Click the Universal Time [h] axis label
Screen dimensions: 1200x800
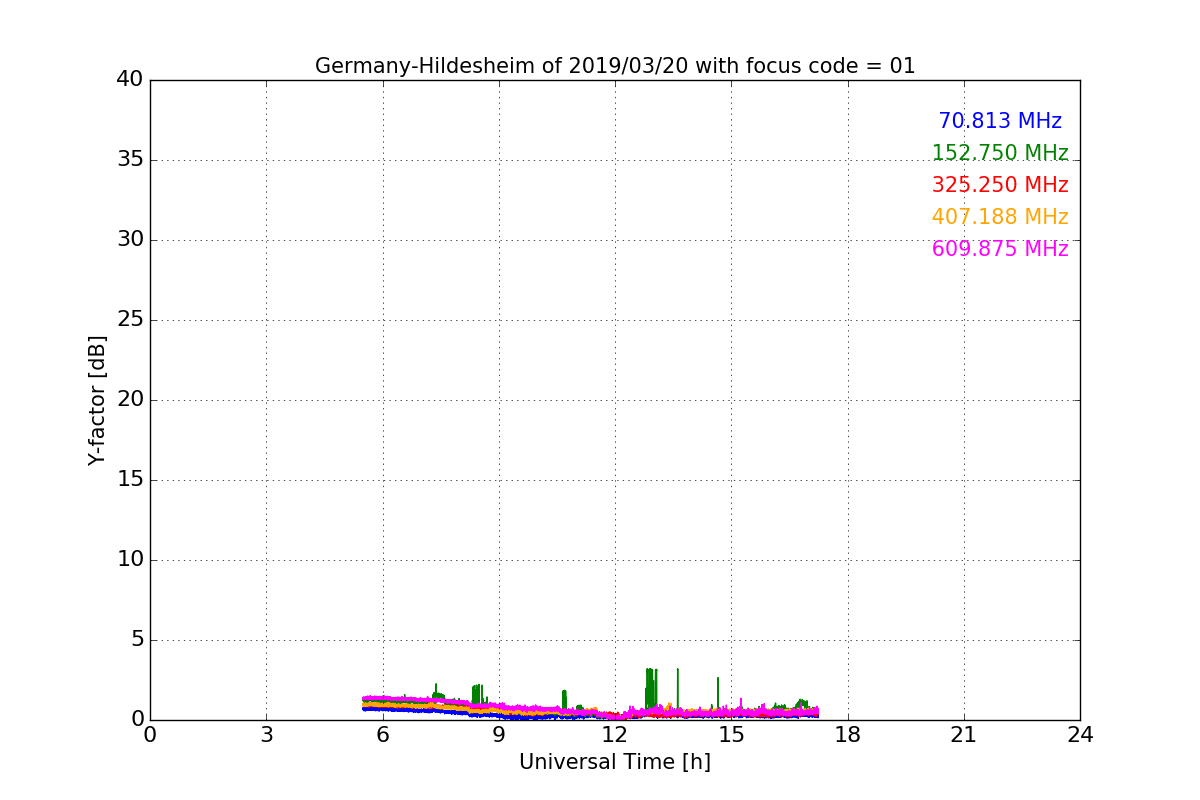point(615,762)
